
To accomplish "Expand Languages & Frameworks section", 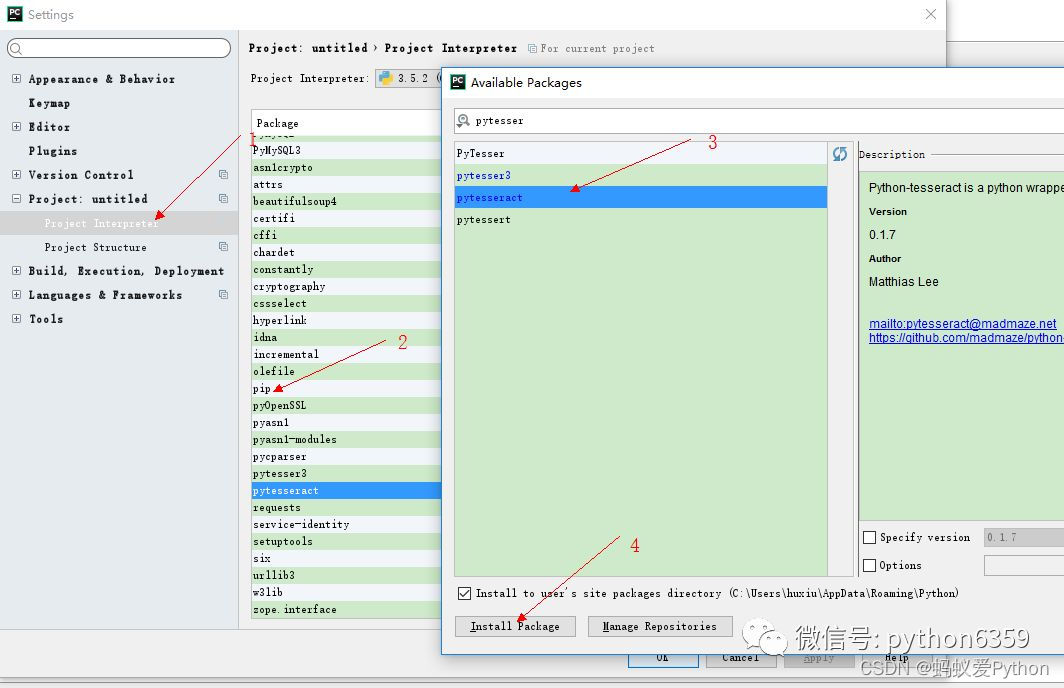I will [16, 294].
